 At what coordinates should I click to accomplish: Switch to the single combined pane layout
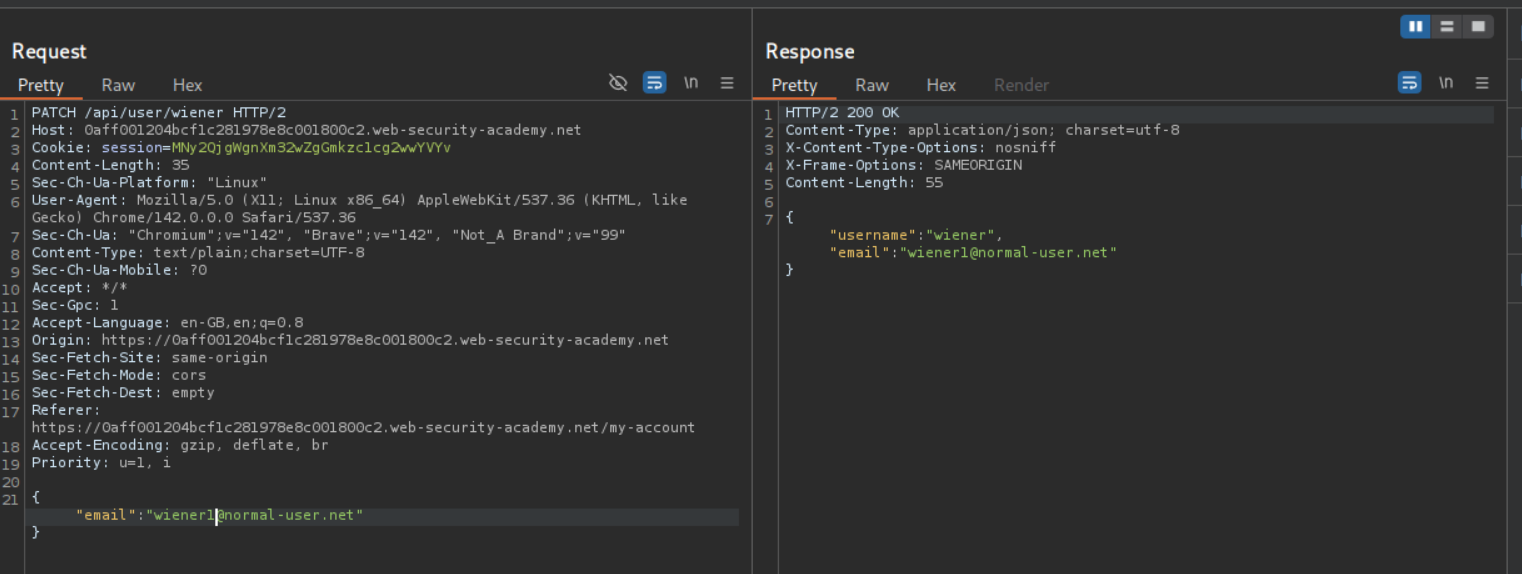click(x=1477, y=27)
